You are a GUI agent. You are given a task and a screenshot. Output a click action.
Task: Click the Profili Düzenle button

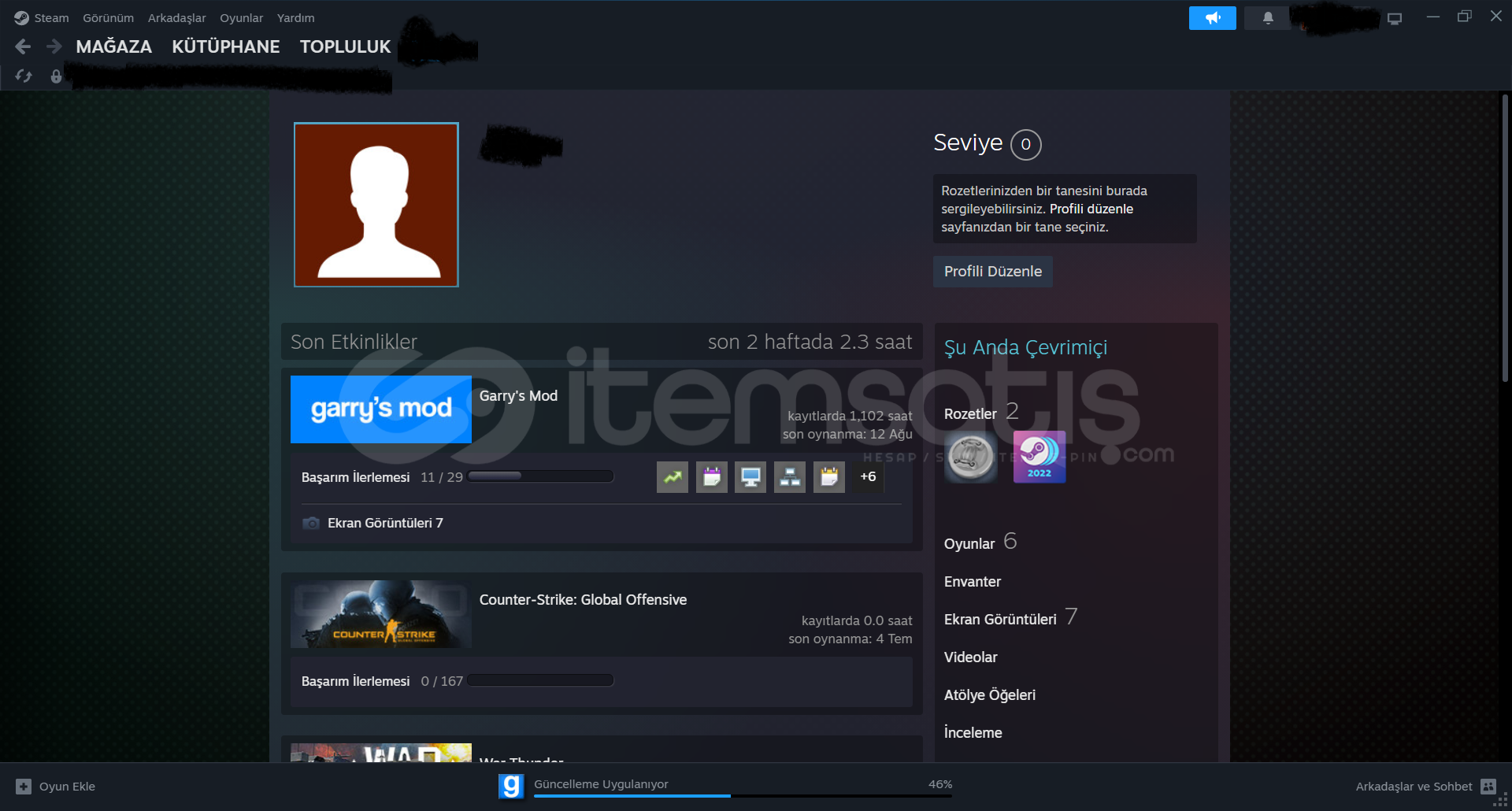992,271
